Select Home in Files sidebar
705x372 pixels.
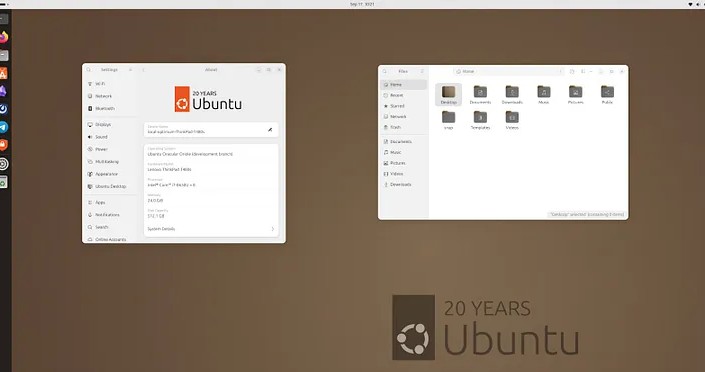click(x=403, y=85)
